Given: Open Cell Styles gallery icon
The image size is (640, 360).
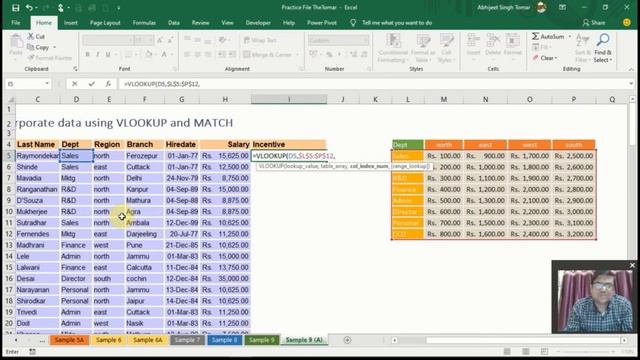Looking at the screenshot, I should 446,41.
